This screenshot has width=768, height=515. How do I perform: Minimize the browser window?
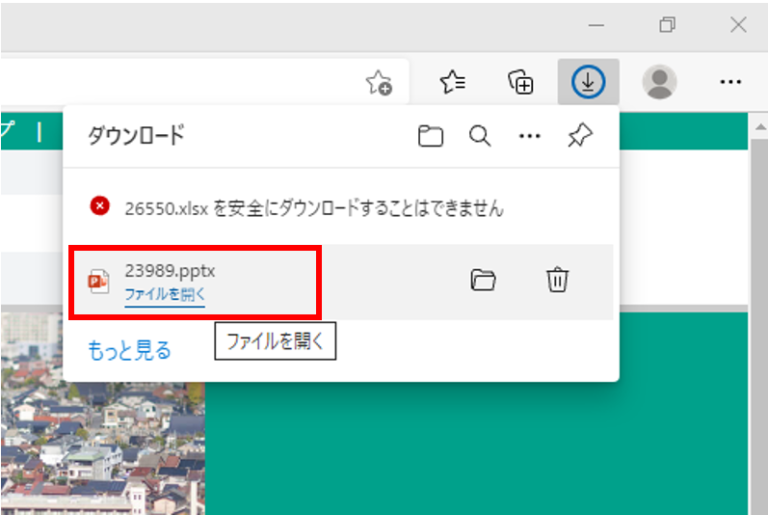click(x=596, y=25)
